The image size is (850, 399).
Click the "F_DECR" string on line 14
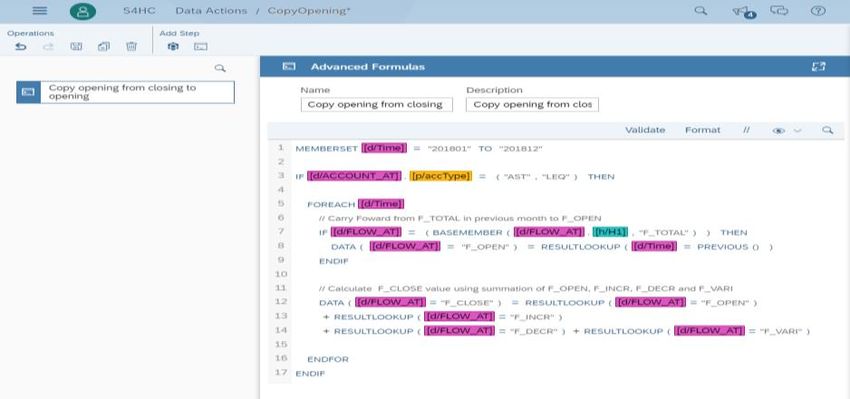click(x=532, y=331)
